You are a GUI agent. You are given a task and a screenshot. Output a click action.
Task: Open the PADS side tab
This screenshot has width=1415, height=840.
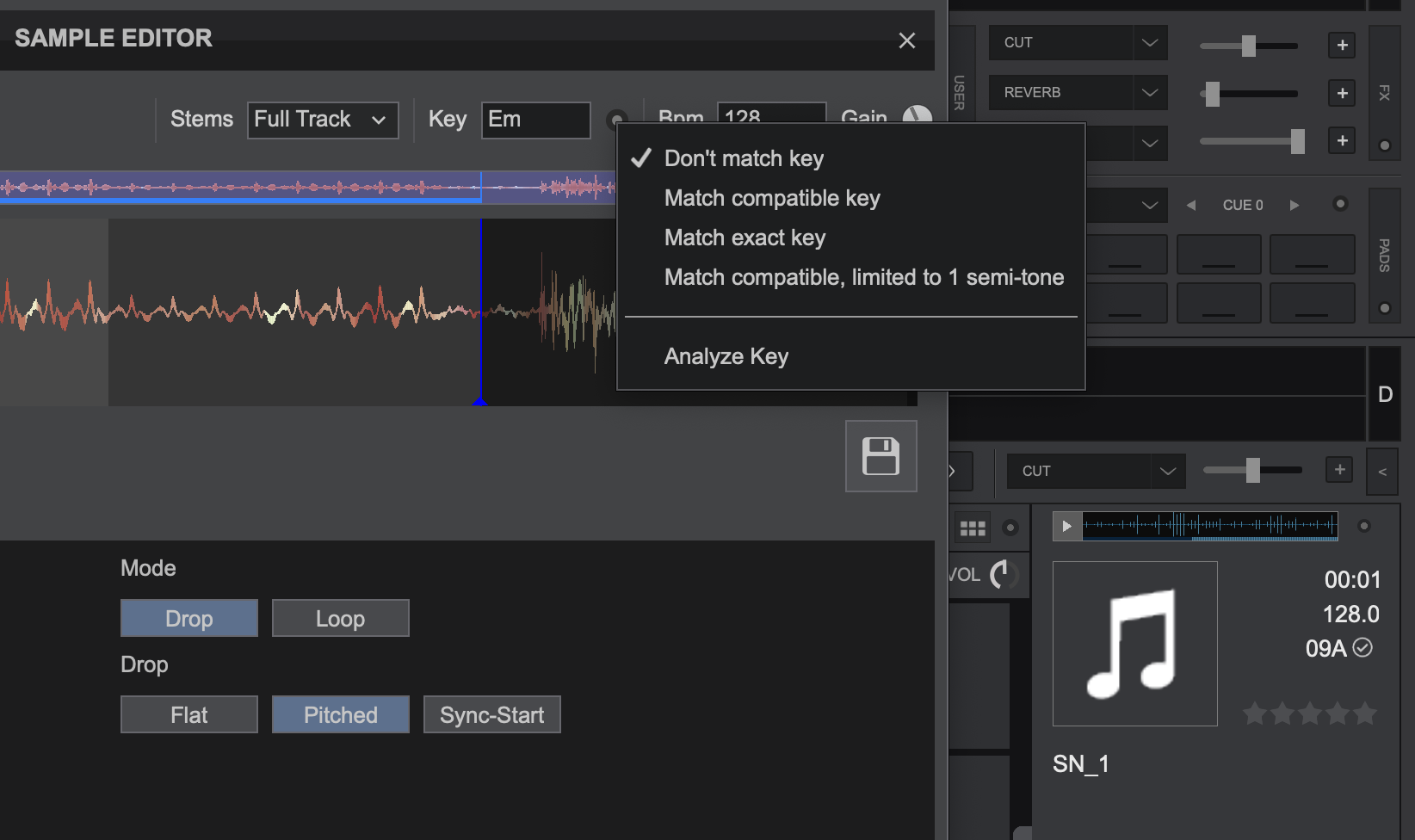click(x=1384, y=255)
